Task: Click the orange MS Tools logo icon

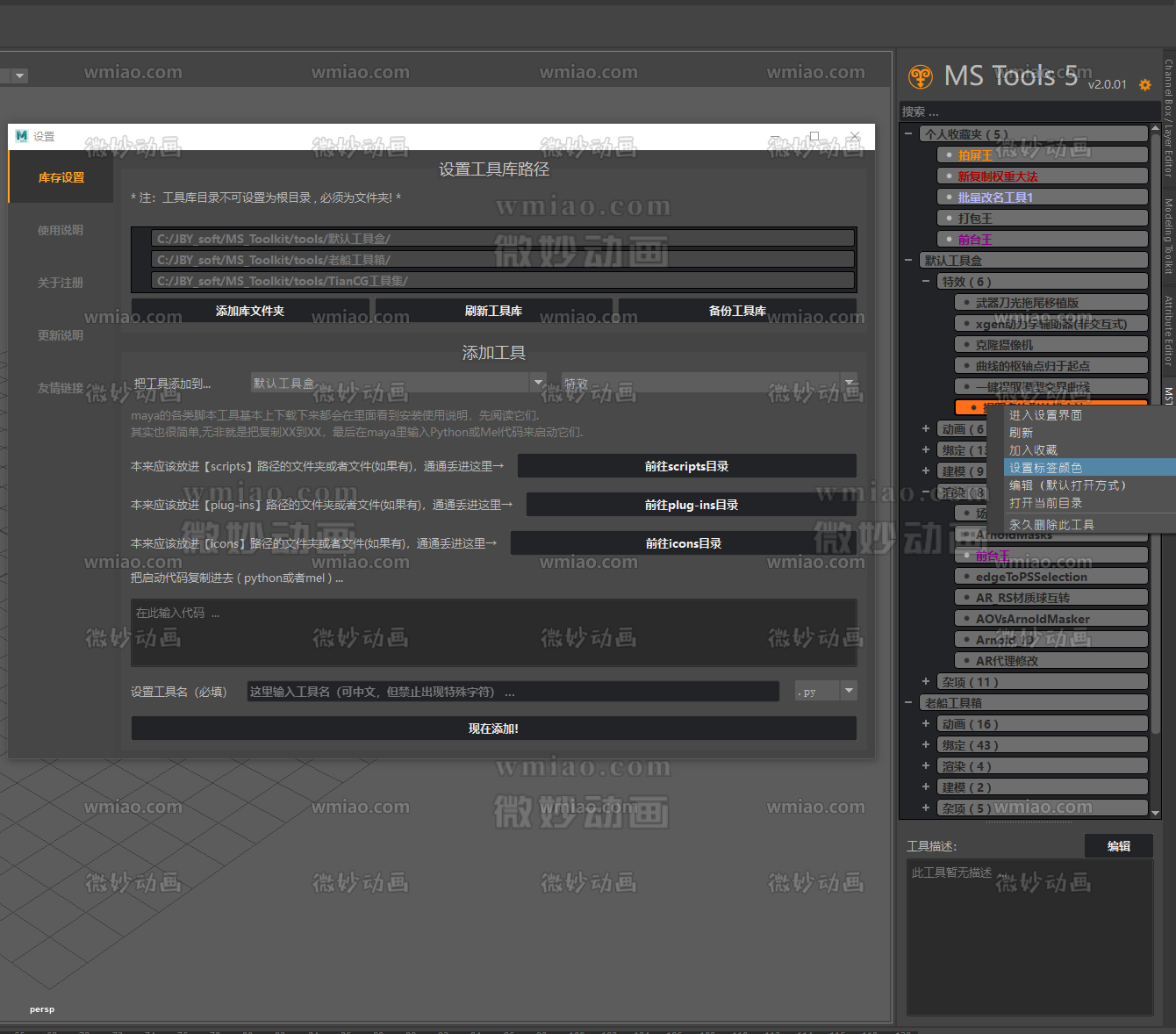Action: click(x=920, y=77)
